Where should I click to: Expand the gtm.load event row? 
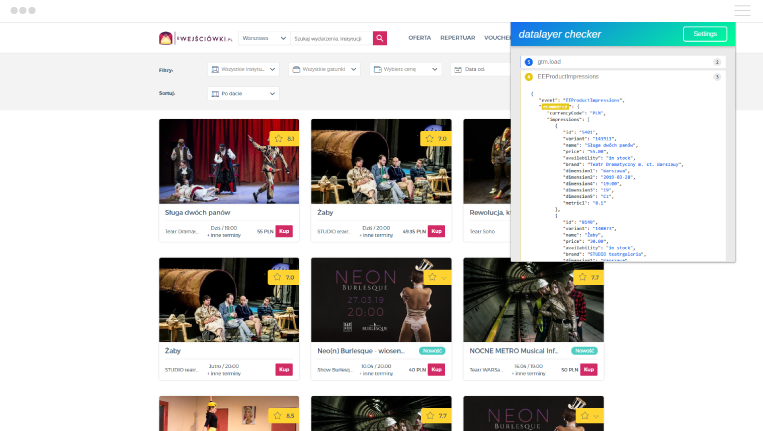[x=623, y=62]
